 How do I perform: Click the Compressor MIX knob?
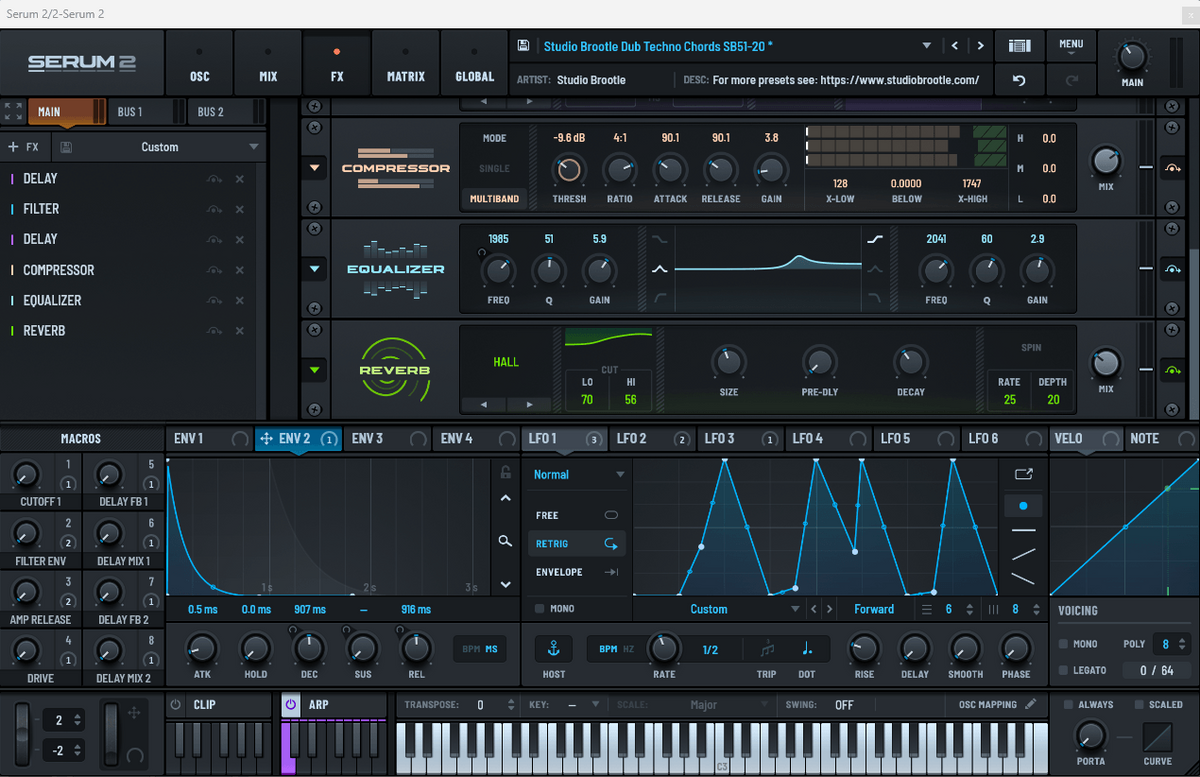click(x=1105, y=160)
